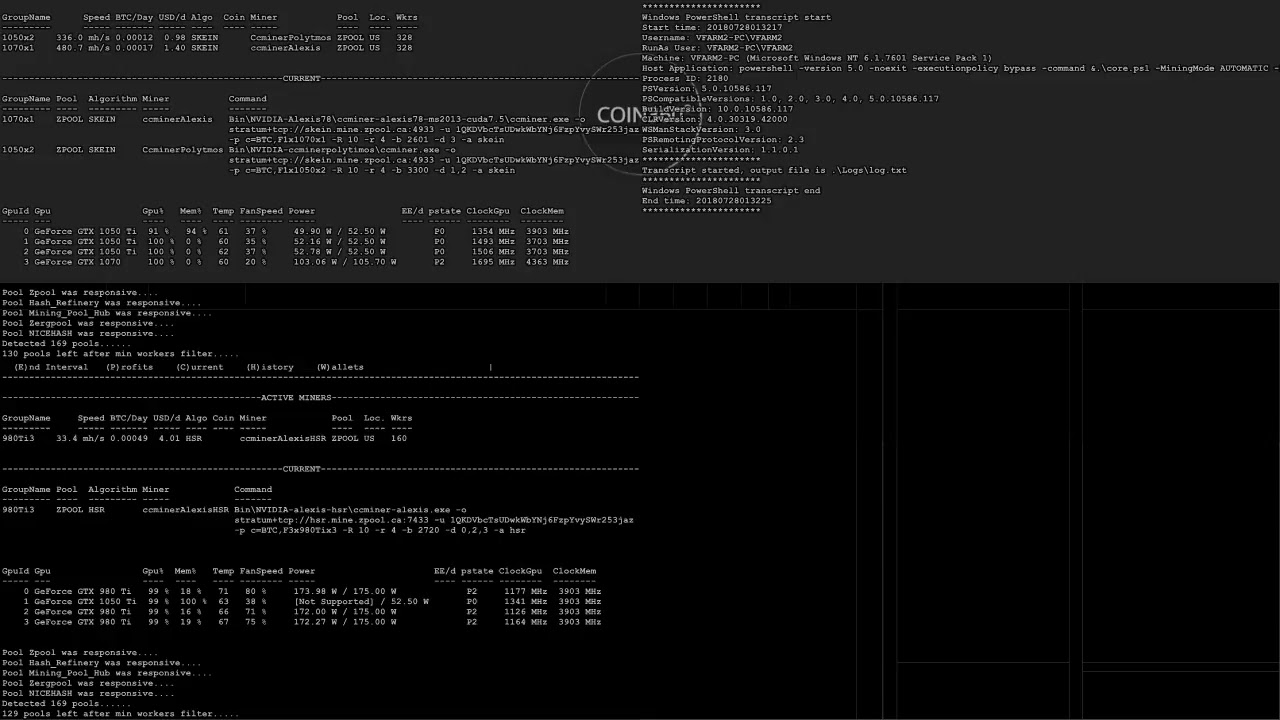Click 'PSVersion: 5.0.10586.117' line
1280x720 pixels.
point(707,89)
